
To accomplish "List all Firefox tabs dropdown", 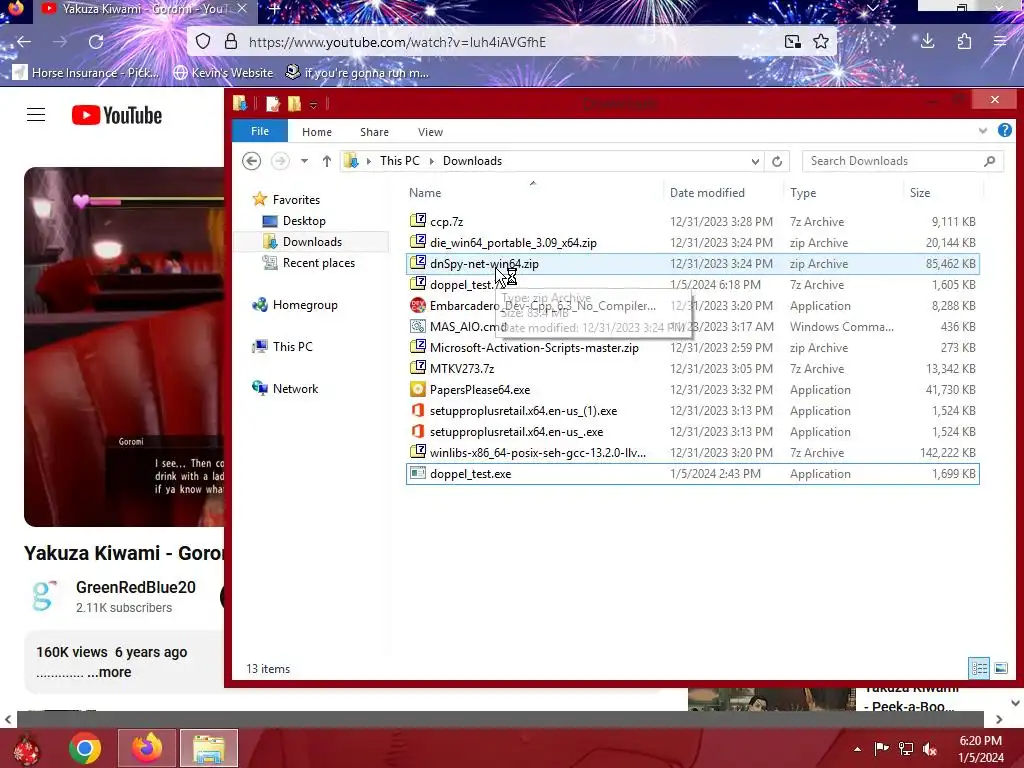I will tap(872, 8).
